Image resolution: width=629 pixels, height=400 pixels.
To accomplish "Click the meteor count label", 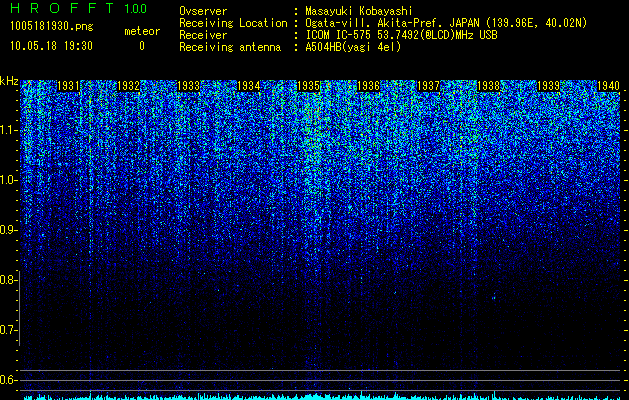I will tap(142, 31).
